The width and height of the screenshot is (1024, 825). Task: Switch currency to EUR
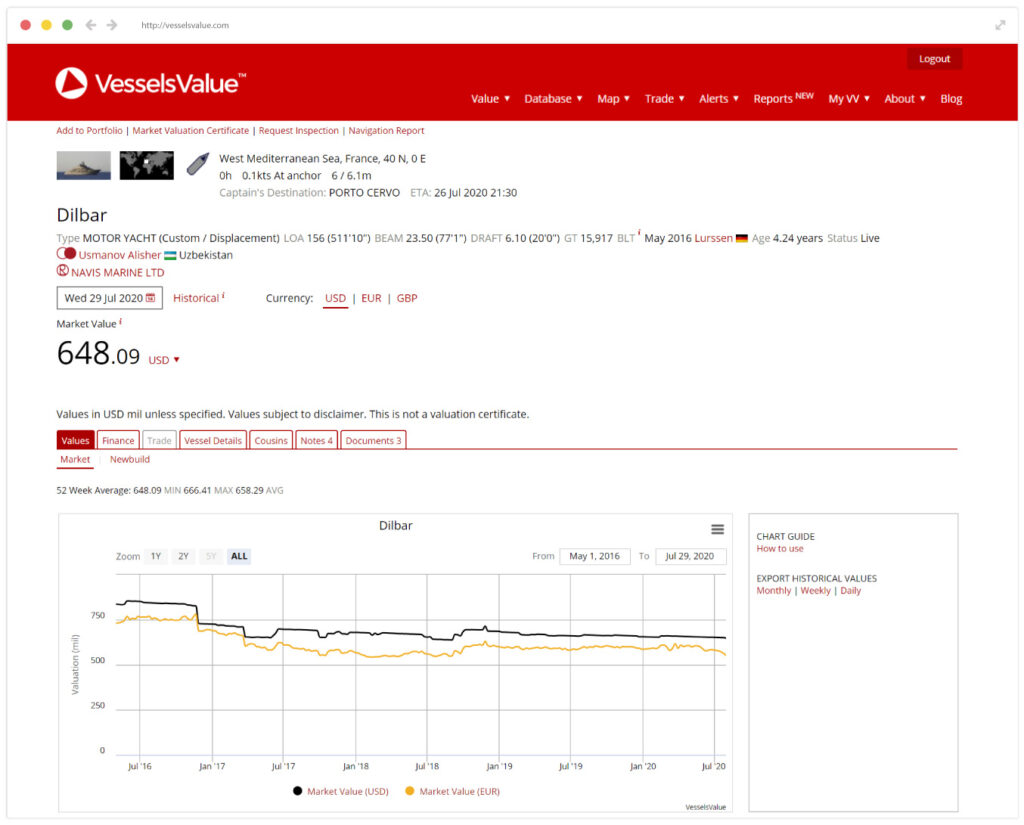[371, 298]
